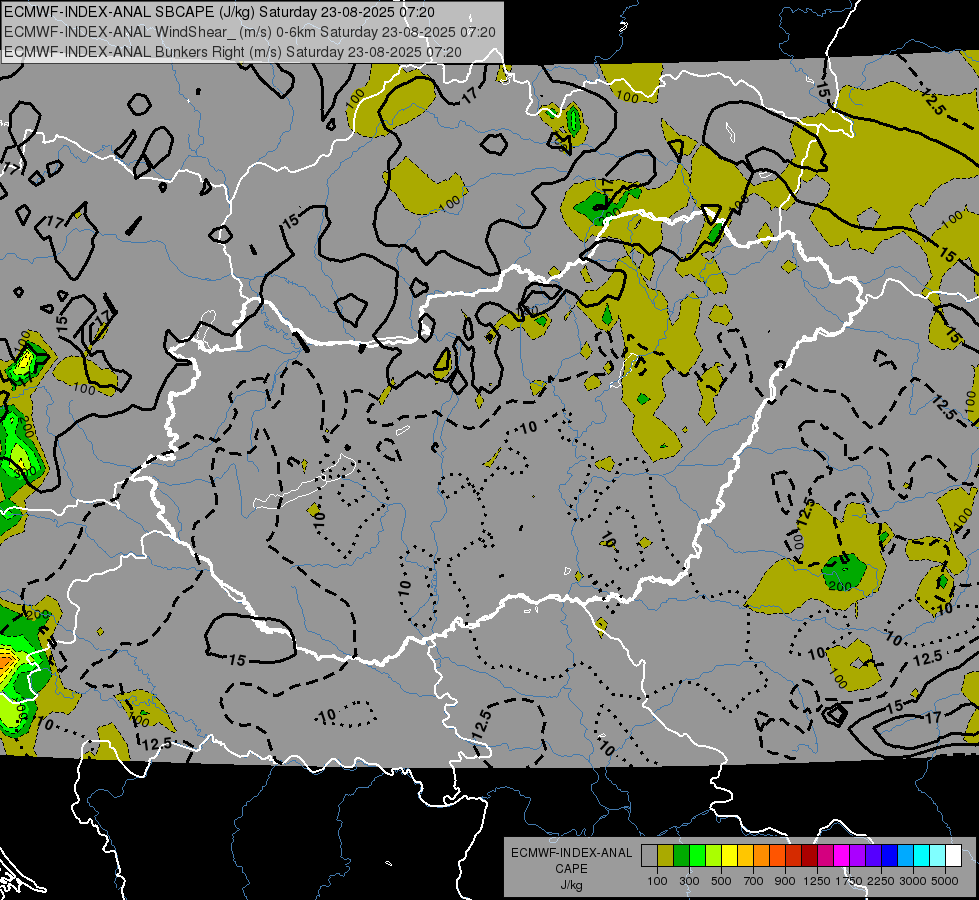Click the J/kg unit label in the legend
Screen dimensions: 979x900
(x=571, y=885)
